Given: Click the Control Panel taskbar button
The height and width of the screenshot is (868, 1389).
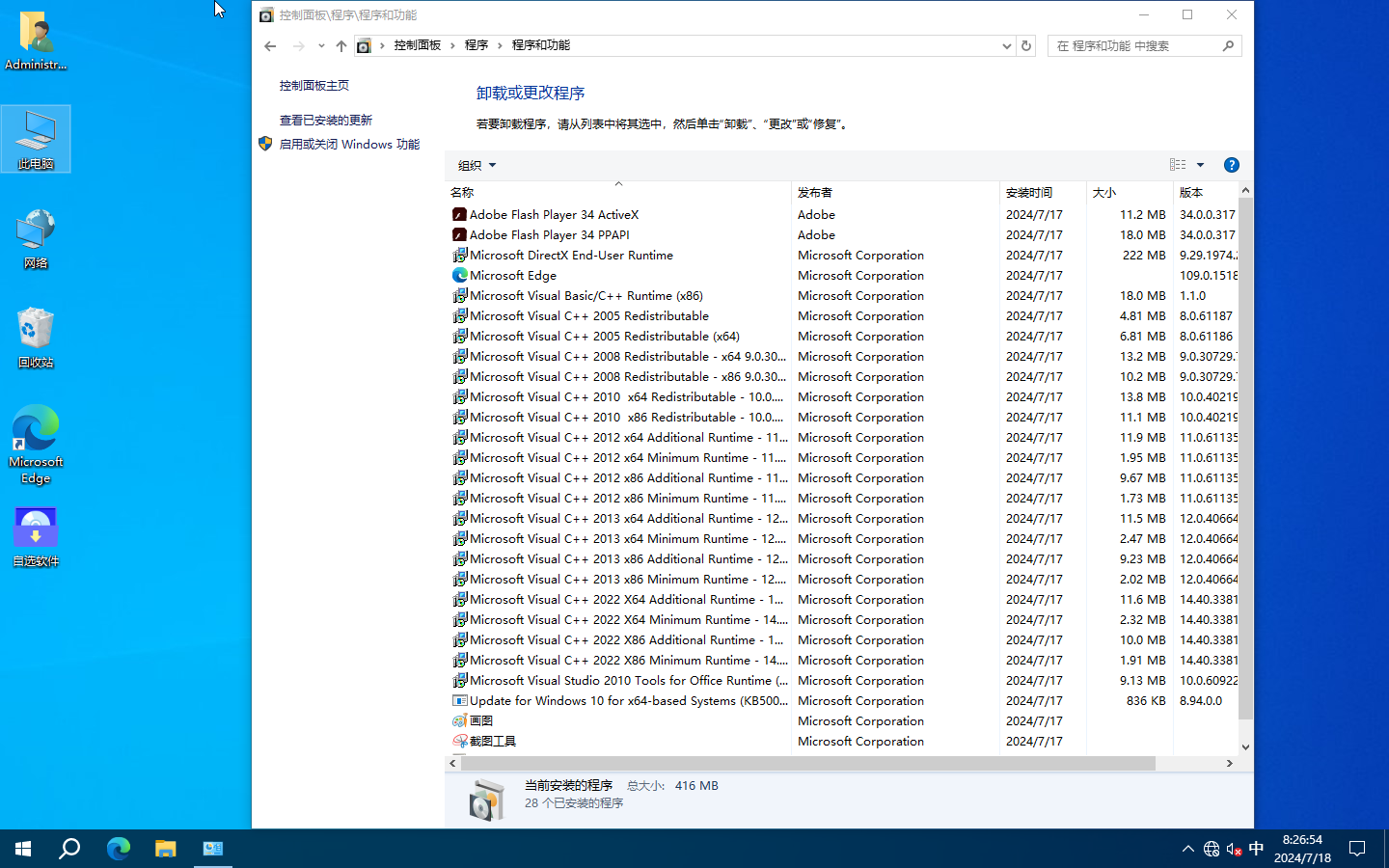Looking at the screenshot, I should pos(213,849).
